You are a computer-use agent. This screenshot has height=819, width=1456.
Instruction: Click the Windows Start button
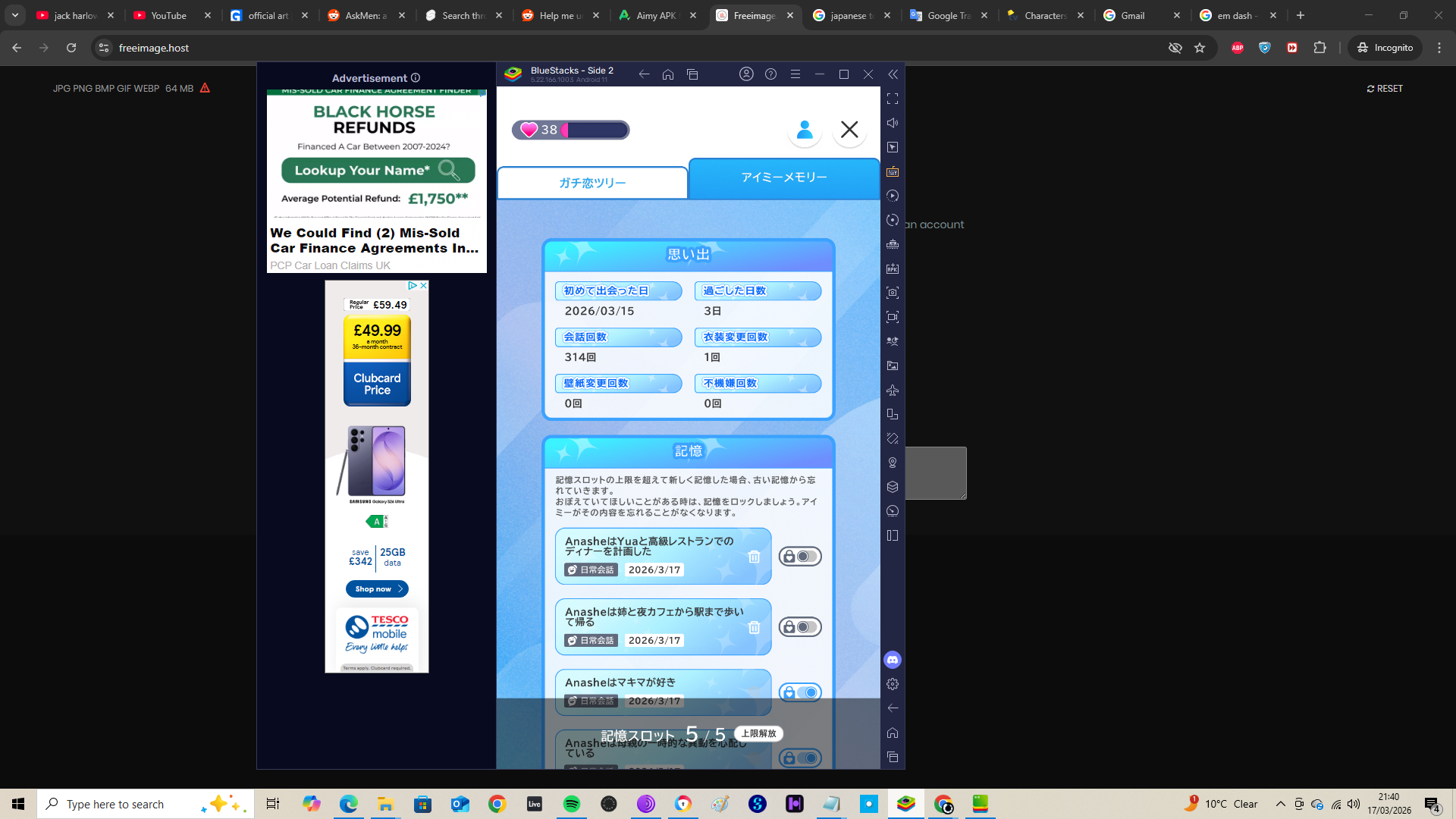[x=18, y=804]
